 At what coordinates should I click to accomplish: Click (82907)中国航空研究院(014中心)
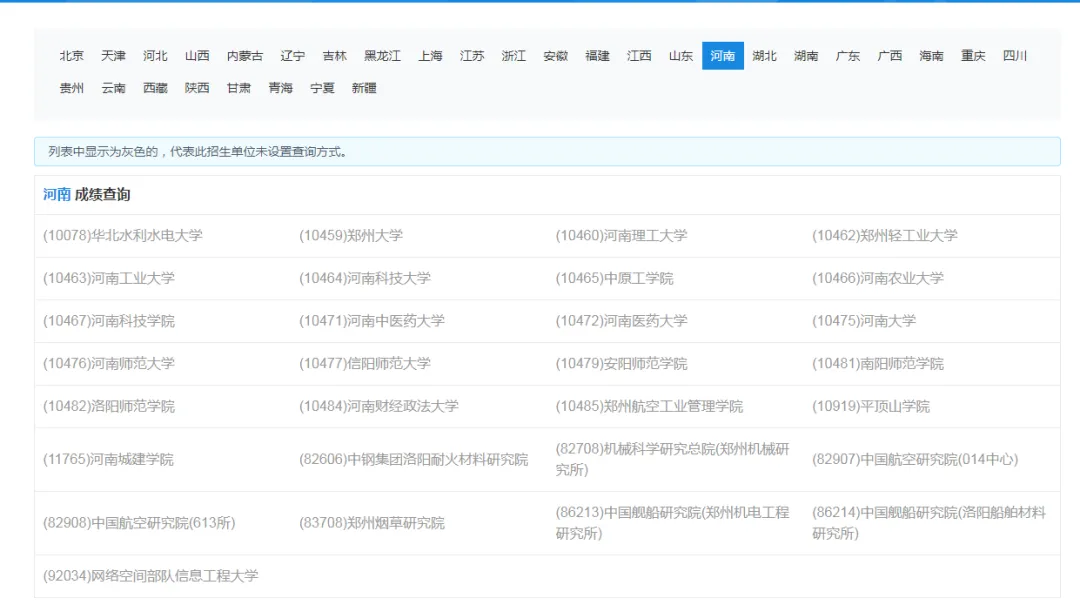coord(915,460)
